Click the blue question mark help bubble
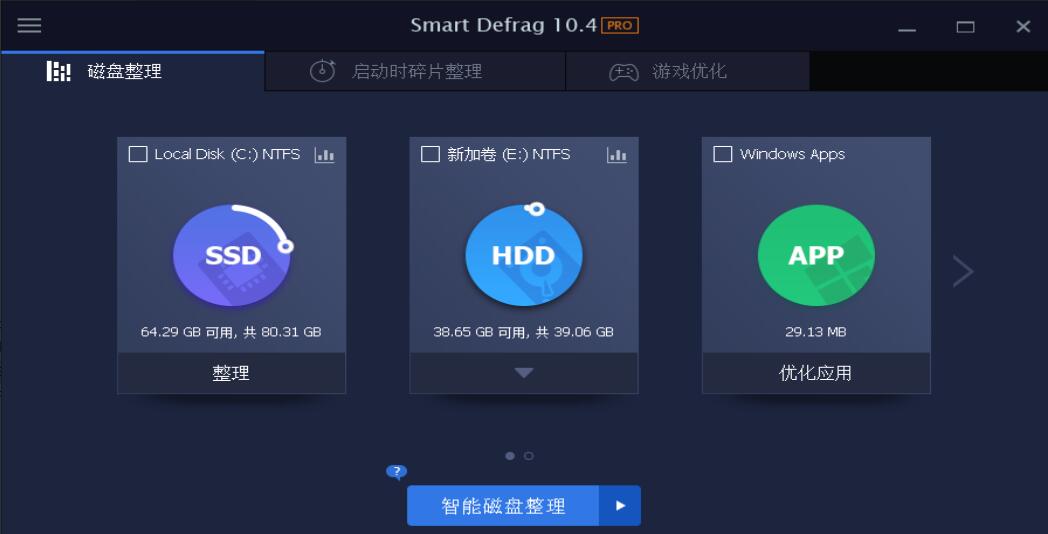1048x534 pixels. tap(396, 473)
